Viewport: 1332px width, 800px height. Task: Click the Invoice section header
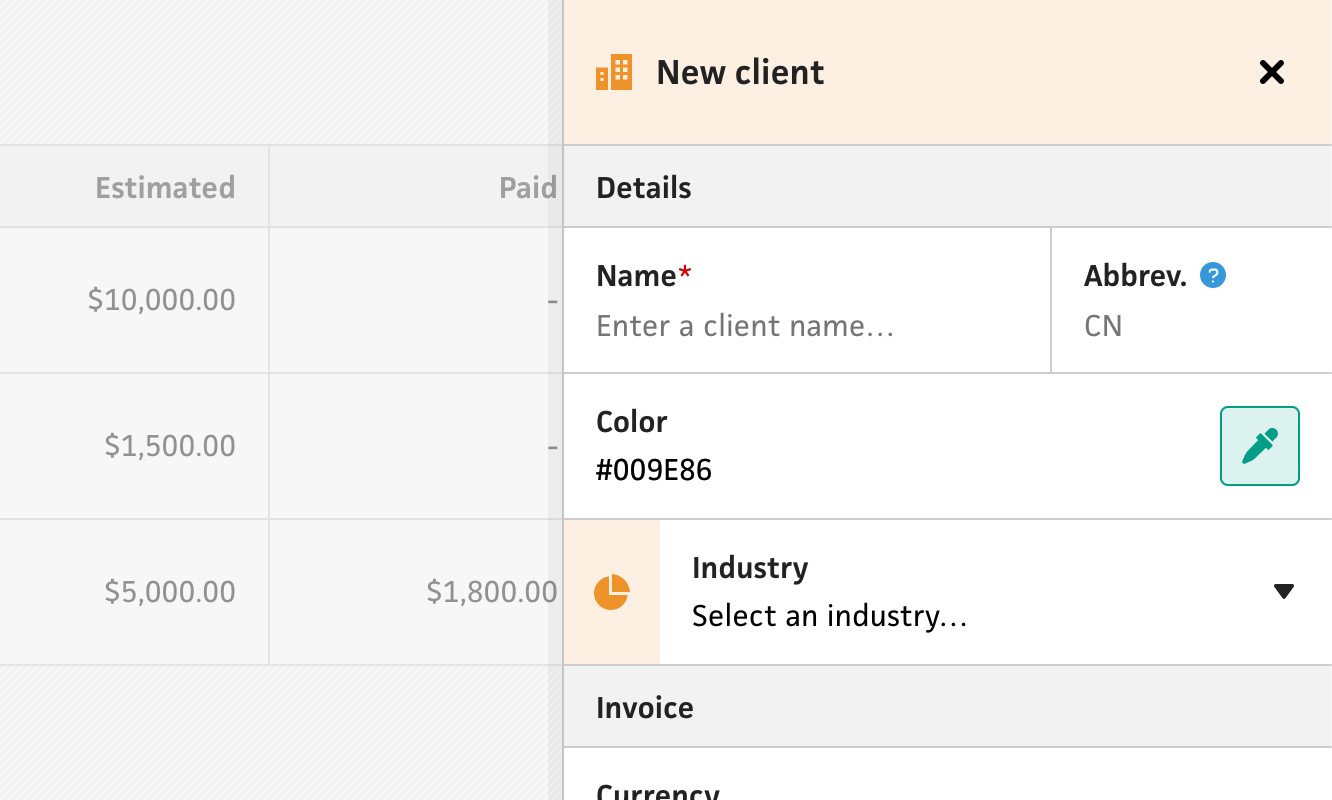(x=948, y=707)
